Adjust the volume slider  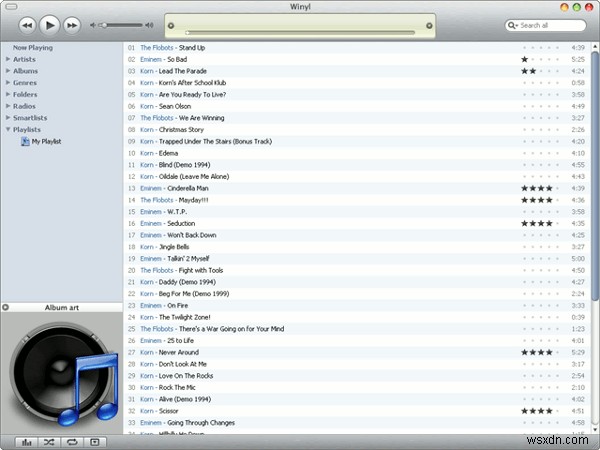[122, 25]
